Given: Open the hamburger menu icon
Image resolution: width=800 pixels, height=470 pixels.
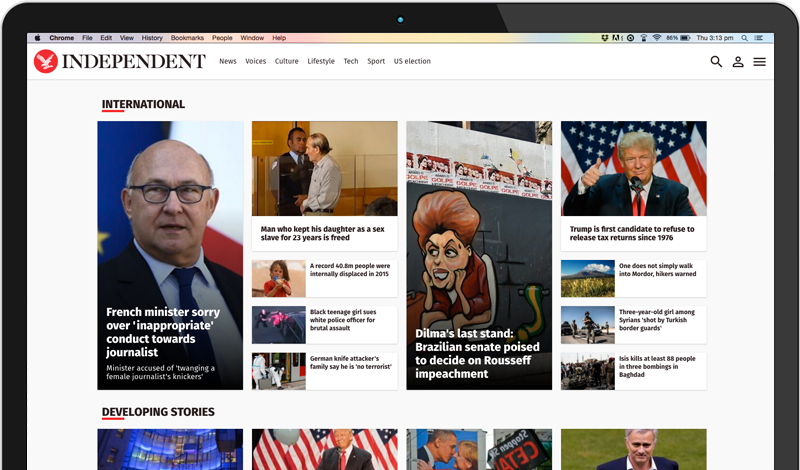Looking at the screenshot, I should [x=760, y=62].
